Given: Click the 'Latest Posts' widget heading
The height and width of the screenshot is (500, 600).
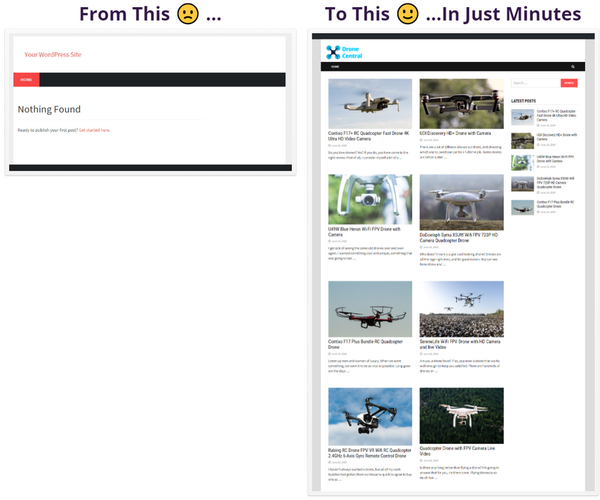Looking at the screenshot, I should pos(523,101).
